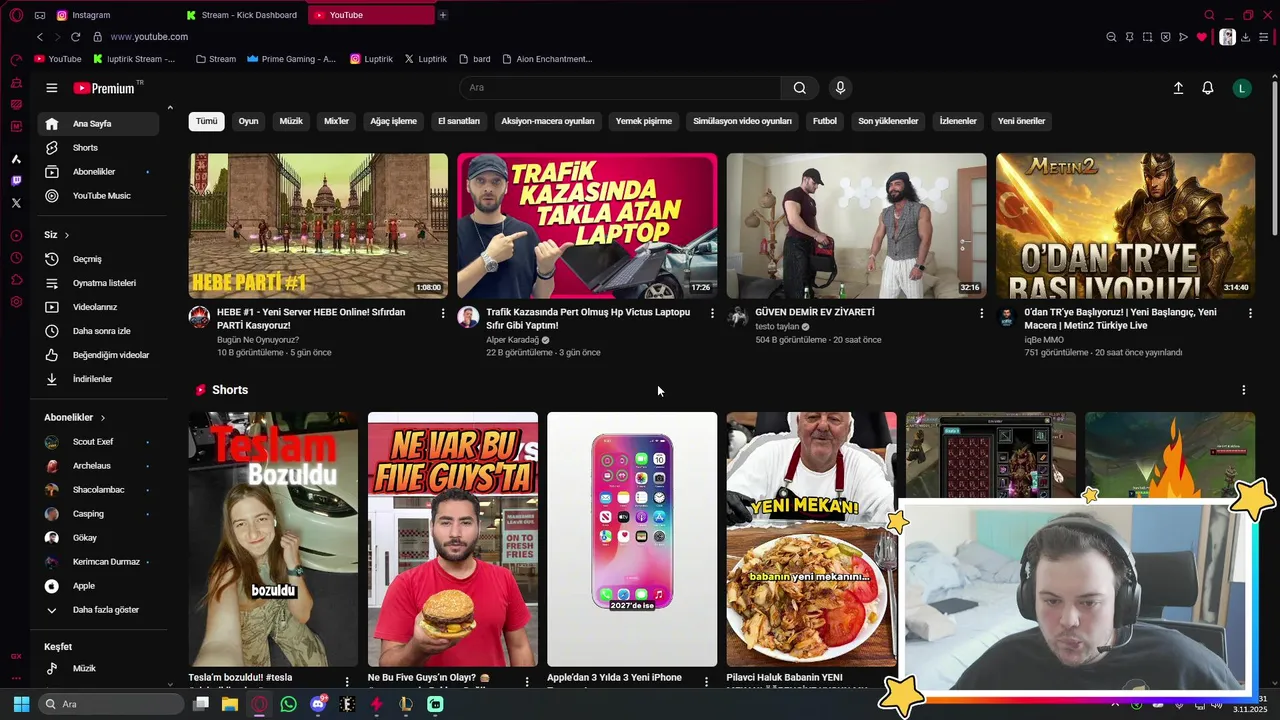Click the YouTube search input field
This screenshot has width=1280, height=720.
tap(620, 88)
